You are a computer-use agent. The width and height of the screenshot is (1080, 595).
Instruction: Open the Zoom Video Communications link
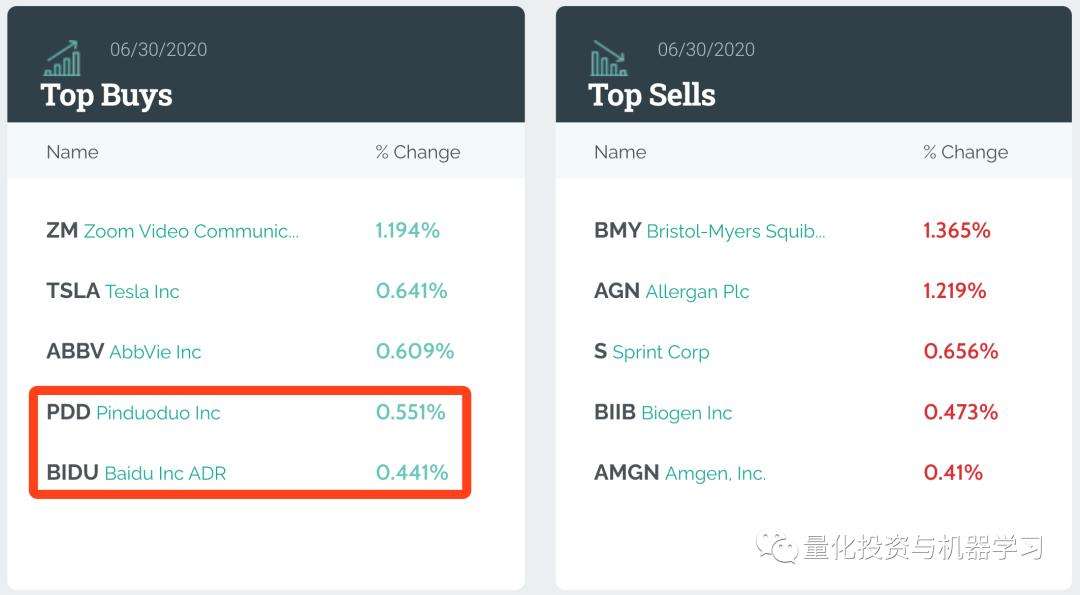coord(190,231)
